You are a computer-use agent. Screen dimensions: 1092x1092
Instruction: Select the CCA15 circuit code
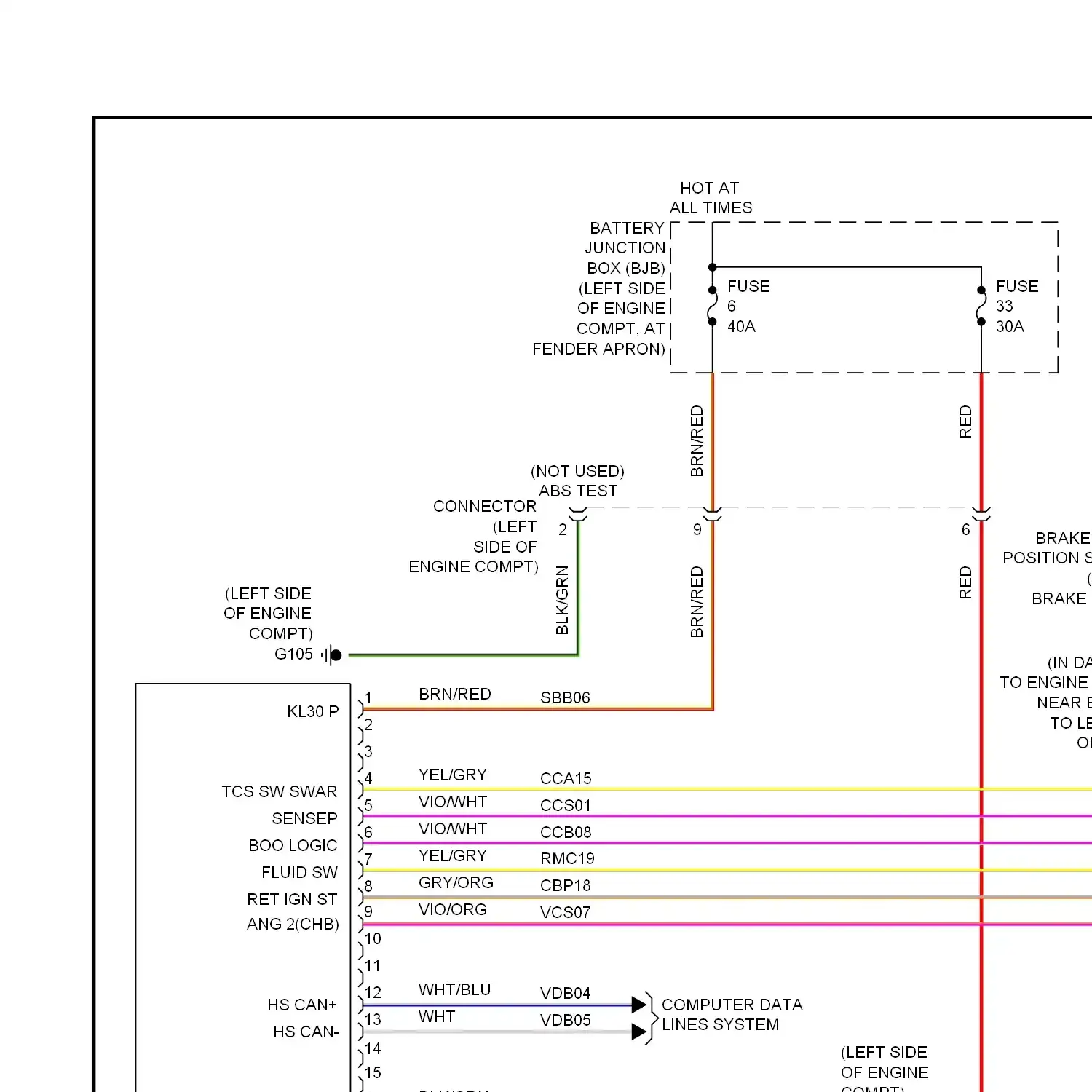(x=566, y=778)
